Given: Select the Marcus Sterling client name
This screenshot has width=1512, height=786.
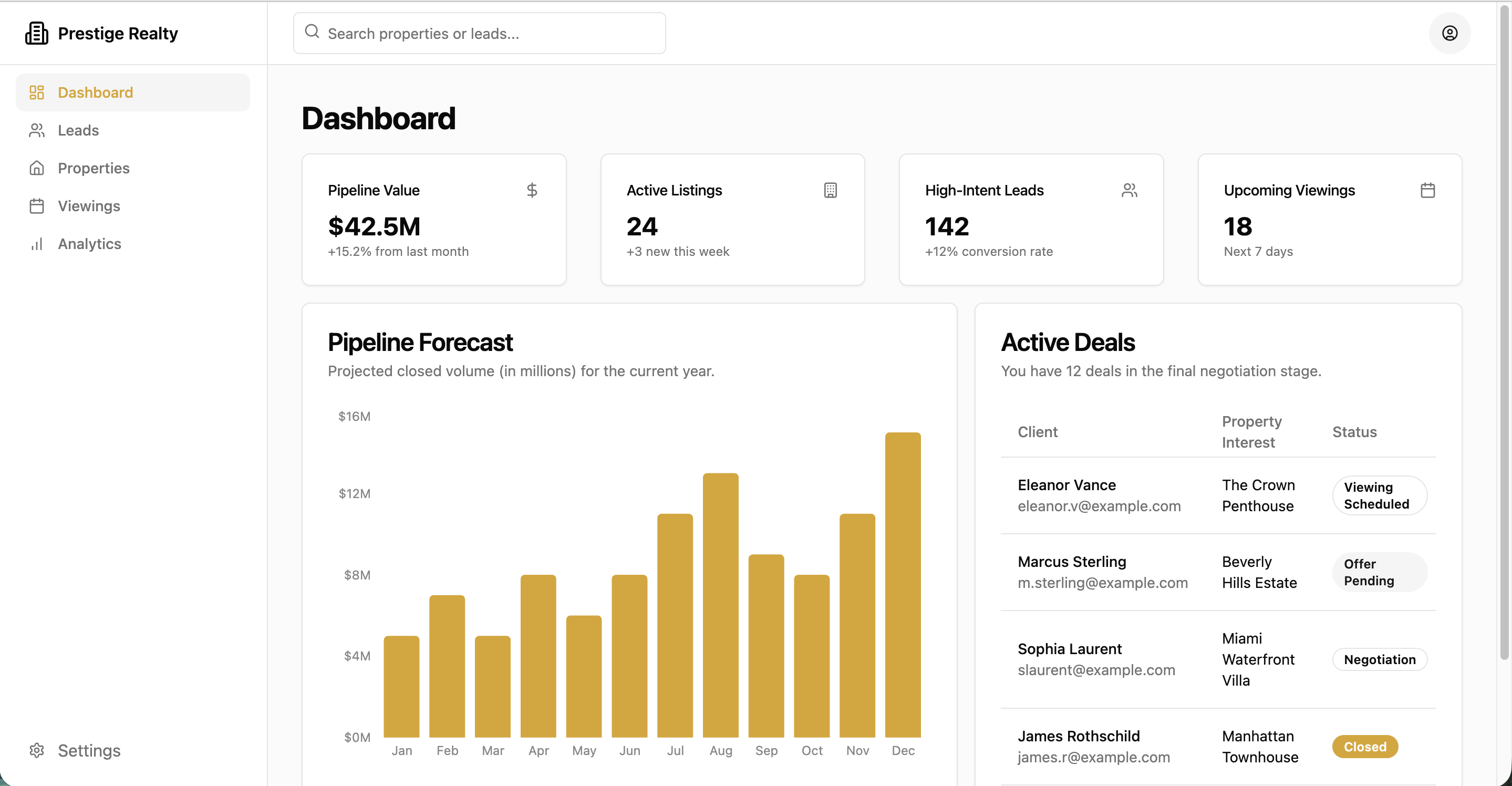Looking at the screenshot, I should [x=1072, y=562].
